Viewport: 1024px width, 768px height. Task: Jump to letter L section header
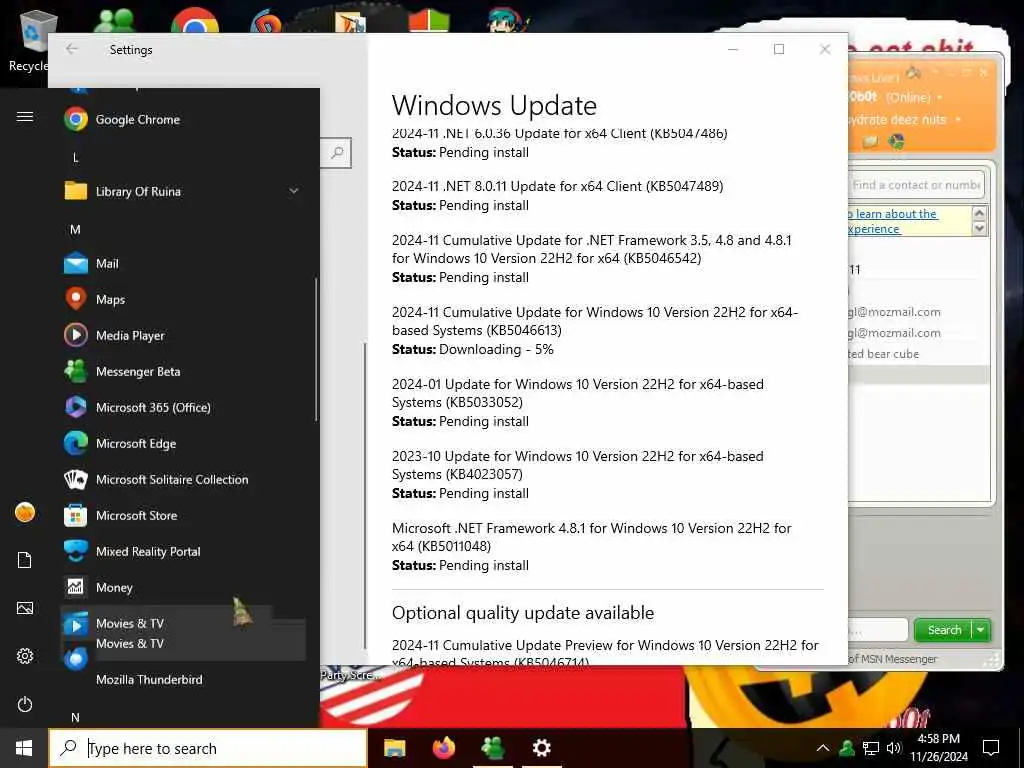point(75,157)
